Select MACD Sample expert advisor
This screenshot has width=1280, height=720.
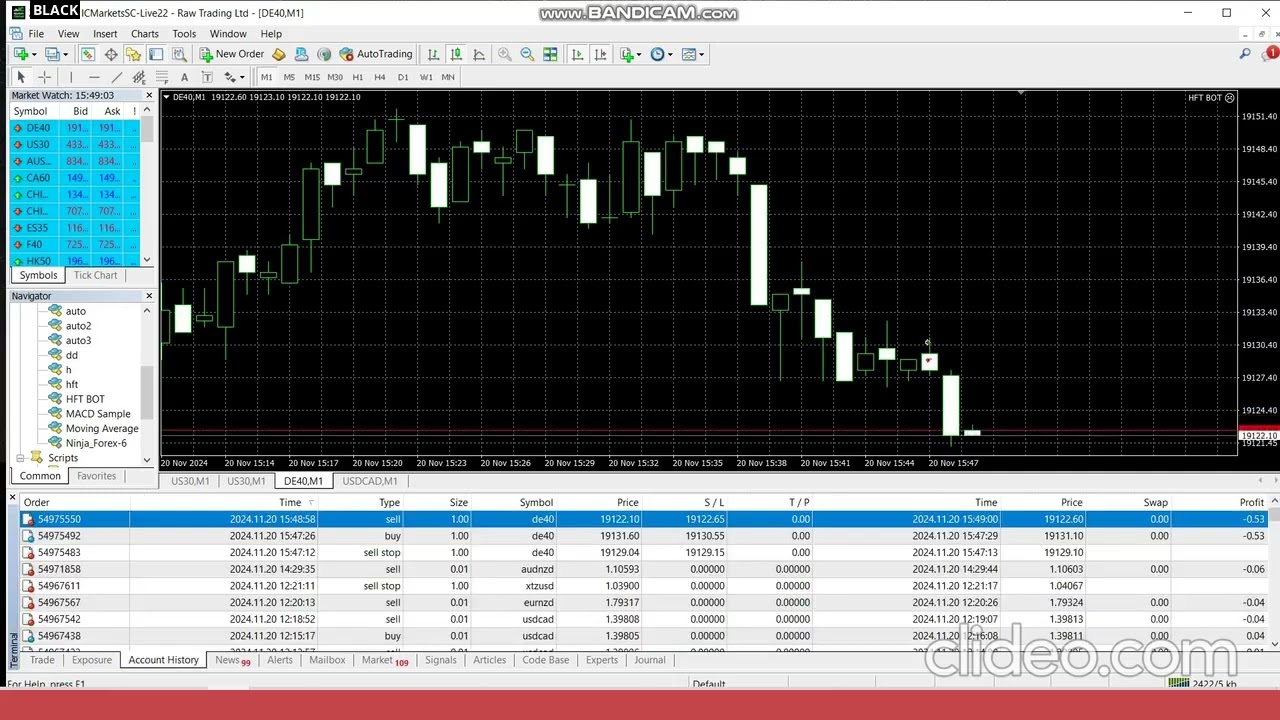(x=98, y=414)
